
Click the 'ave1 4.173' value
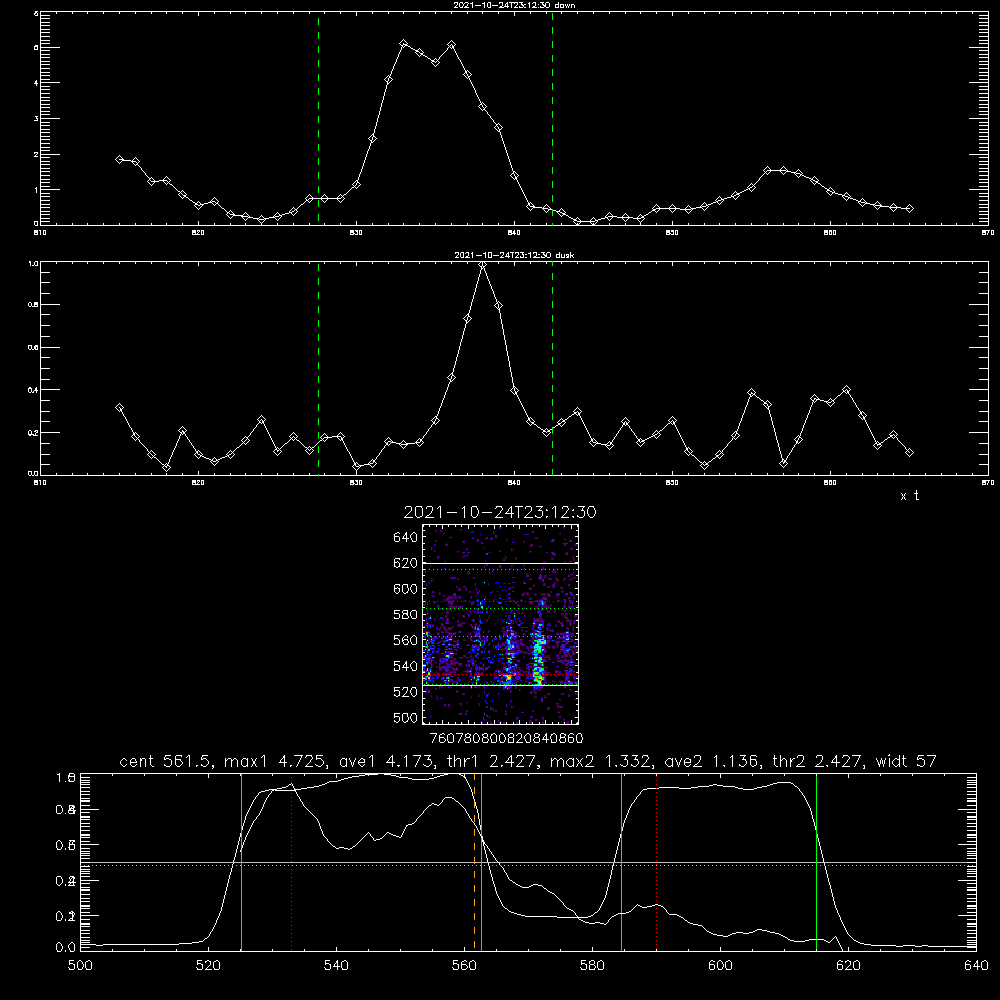coord(387,761)
